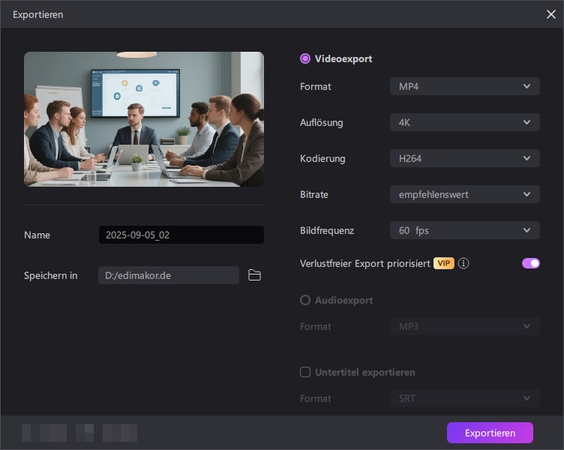
Task: Open the Kodierung H264 dropdown
Action: 464,158
